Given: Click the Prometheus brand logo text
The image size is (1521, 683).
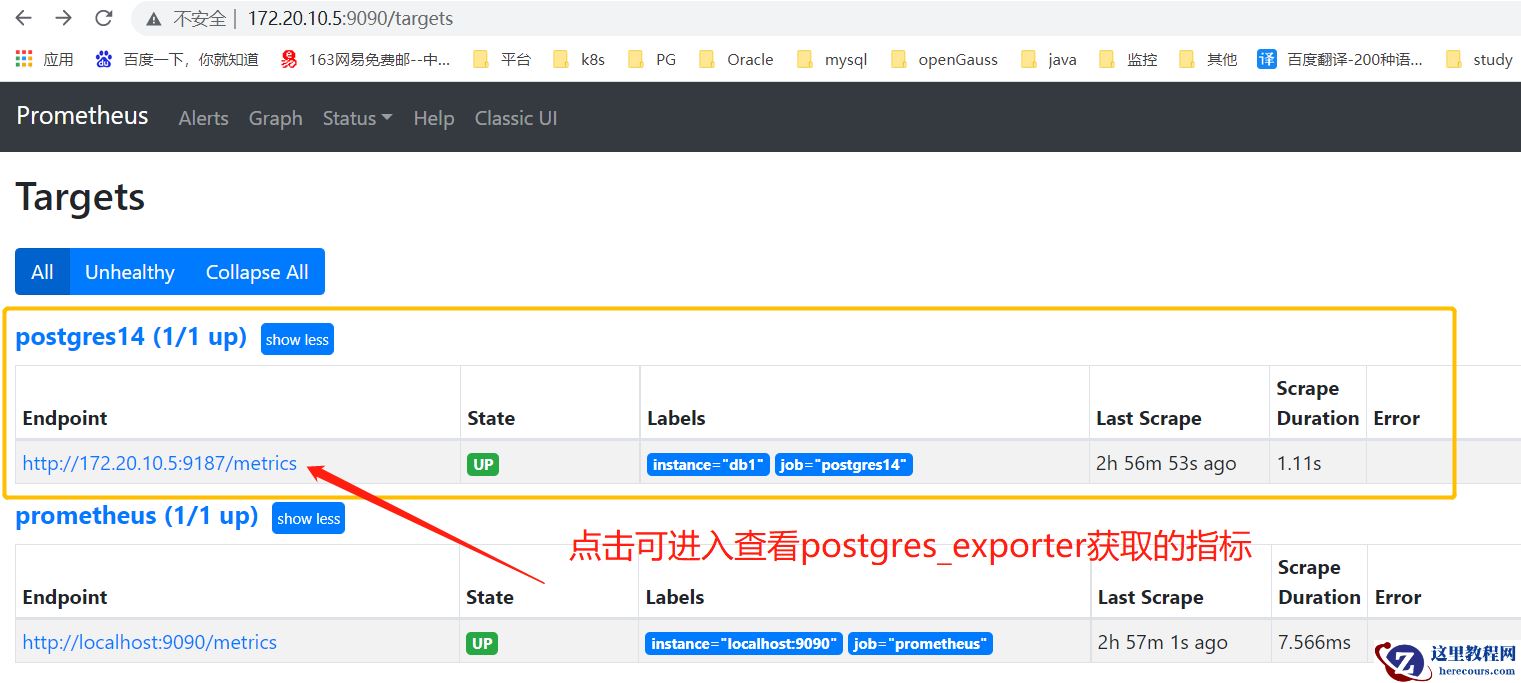Looking at the screenshot, I should [82, 116].
